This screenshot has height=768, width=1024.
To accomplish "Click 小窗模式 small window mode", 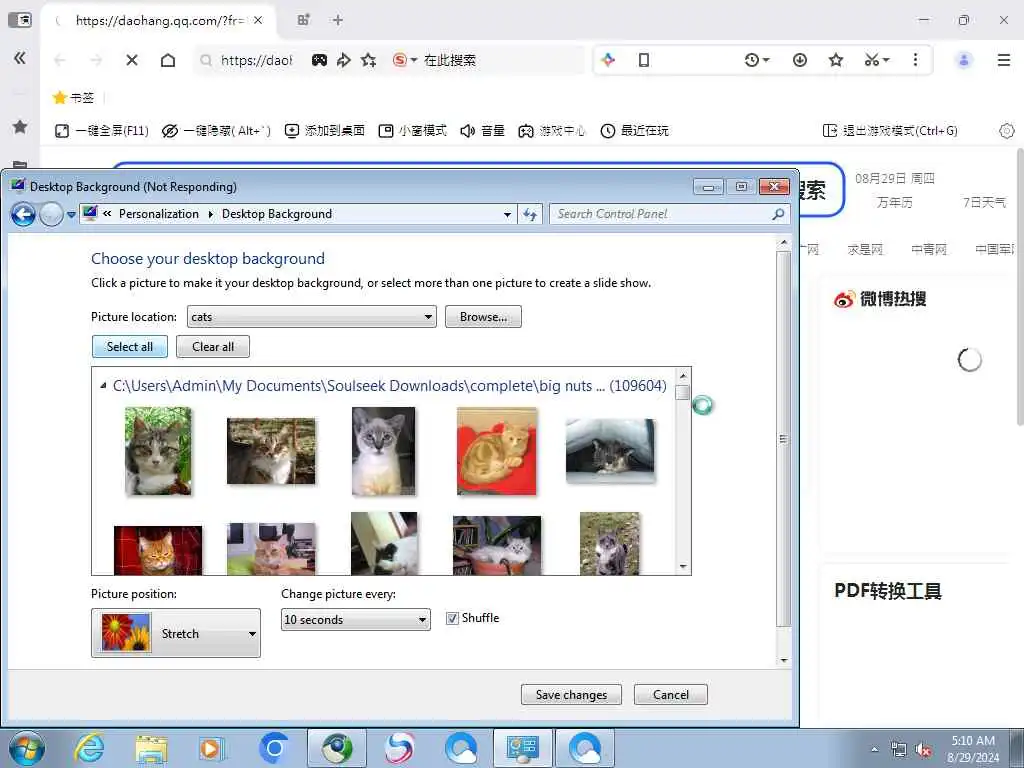I will coord(413,131).
